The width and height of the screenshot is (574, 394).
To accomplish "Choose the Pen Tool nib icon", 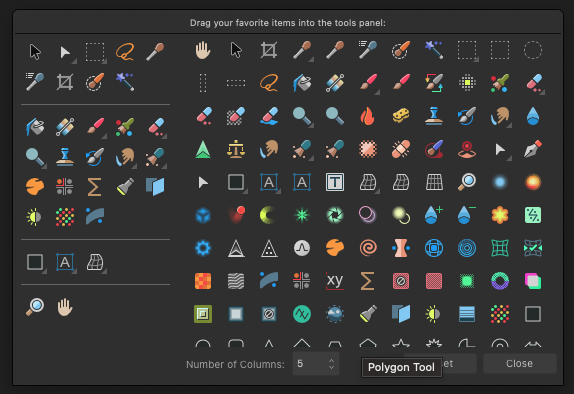I will 533,149.
